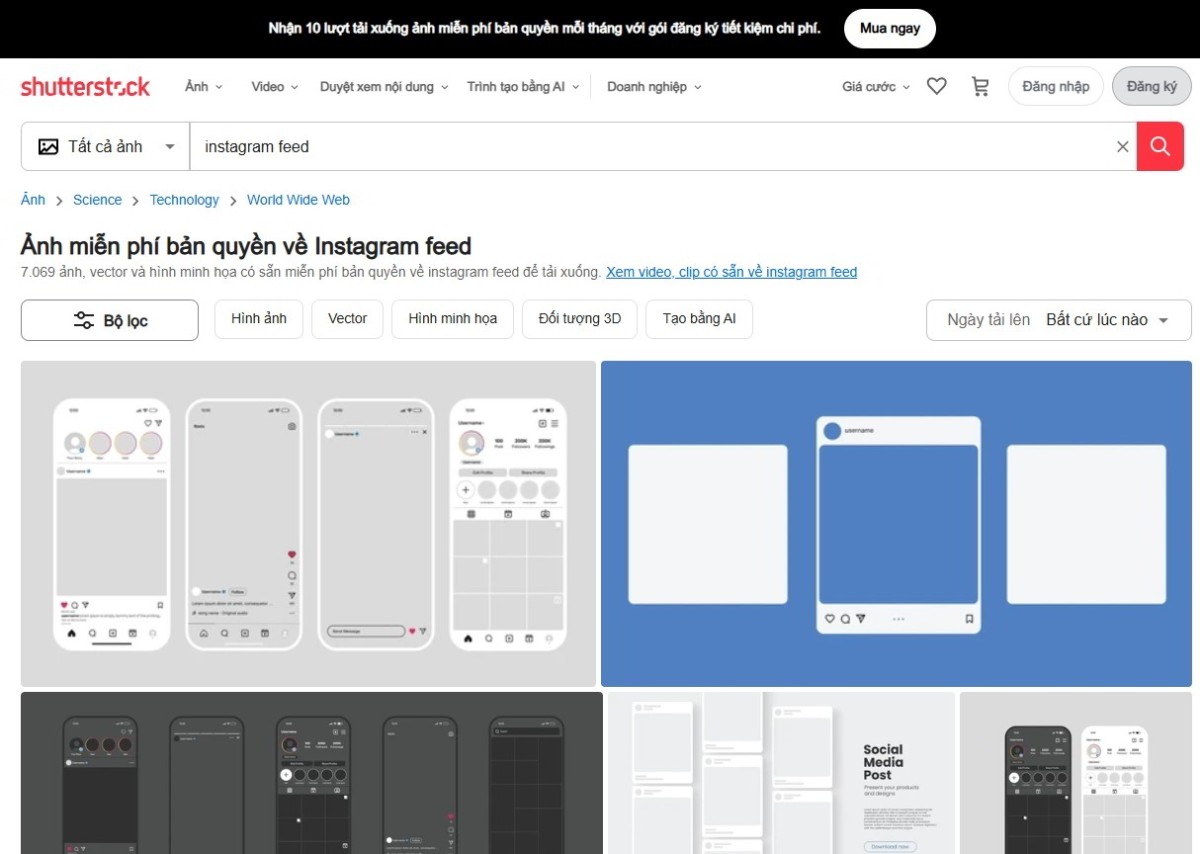This screenshot has width=1200, height=854.
Task: Click the red search magnifier button
Action: 1160,147
